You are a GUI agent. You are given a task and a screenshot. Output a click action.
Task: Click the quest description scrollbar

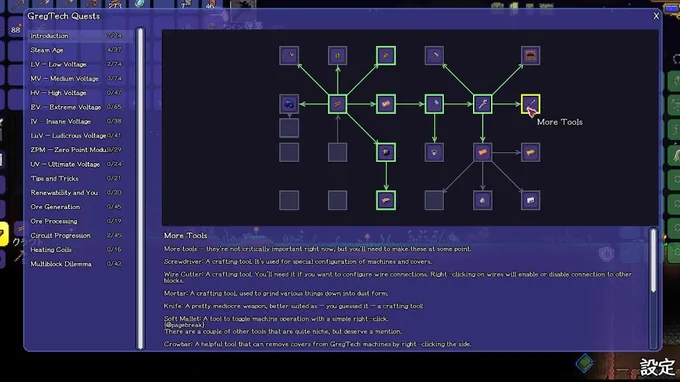pyautogui.click(x=653, y=260)
